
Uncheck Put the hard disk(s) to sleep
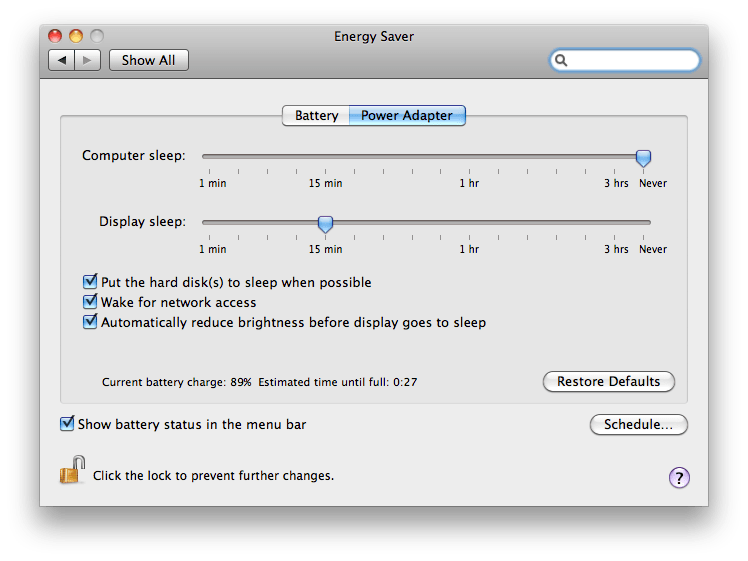(x=90, y=281)
